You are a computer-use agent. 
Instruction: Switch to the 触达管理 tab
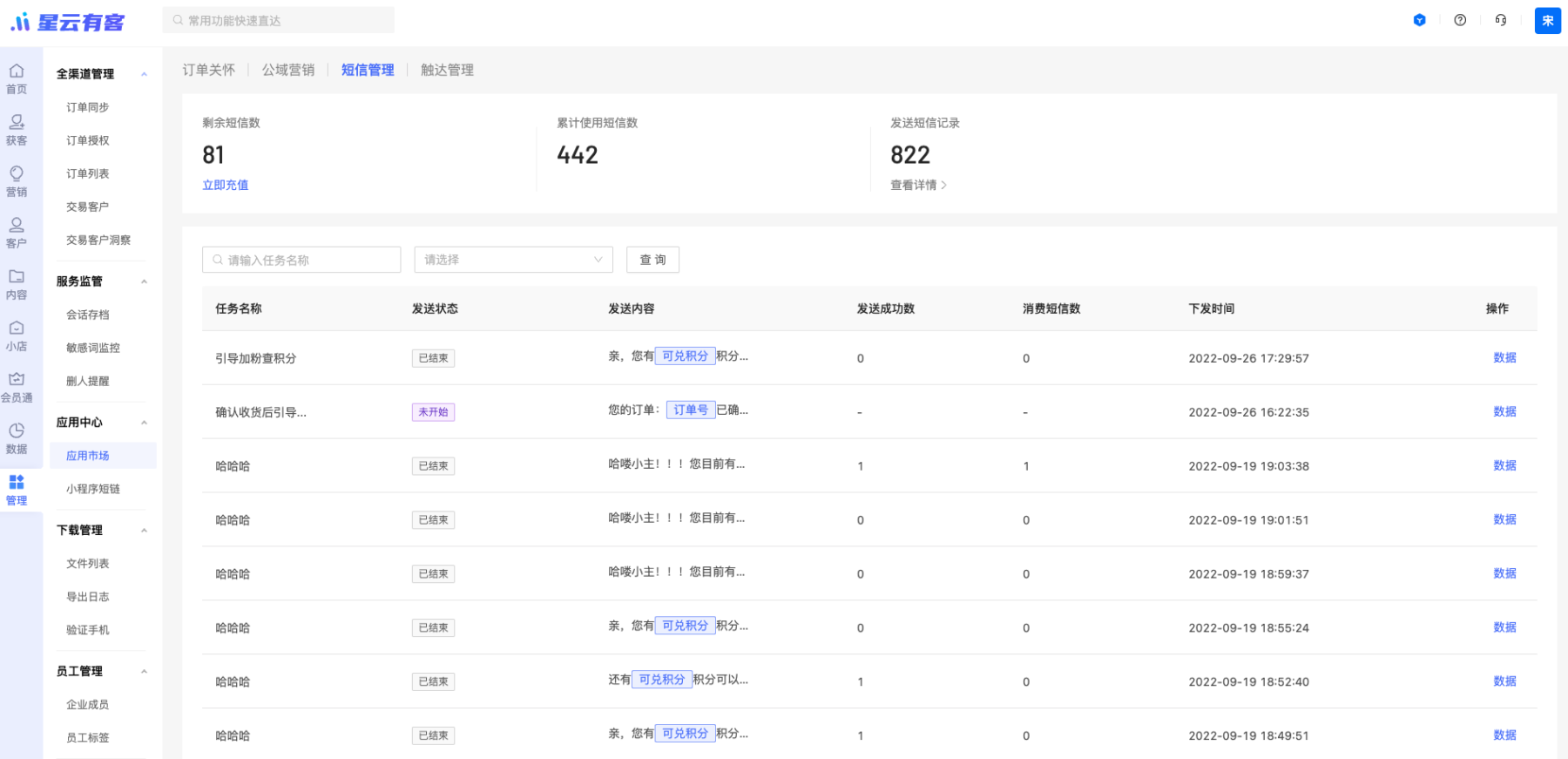(447, 70)
